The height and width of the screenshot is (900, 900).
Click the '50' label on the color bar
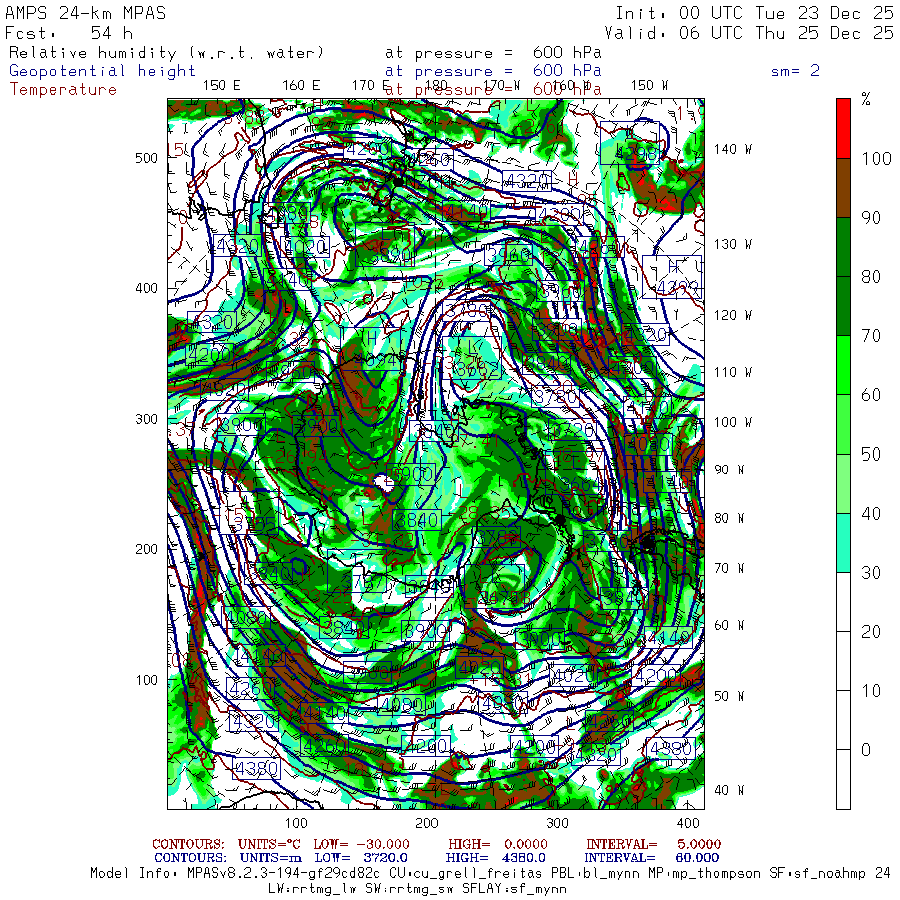[x=871, y=455]
